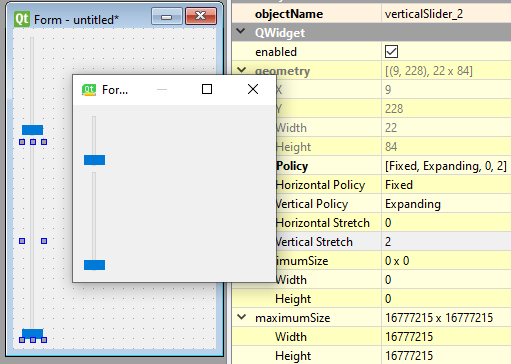Screen dimensions: 511x364
Task: Select the Policy property label
Action: [292, 166]
